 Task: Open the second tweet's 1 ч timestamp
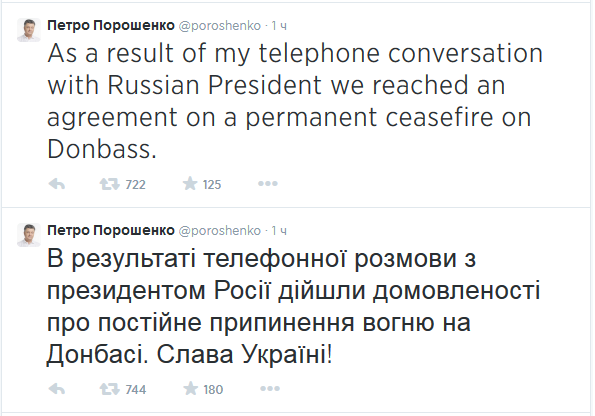pos(279,231)
